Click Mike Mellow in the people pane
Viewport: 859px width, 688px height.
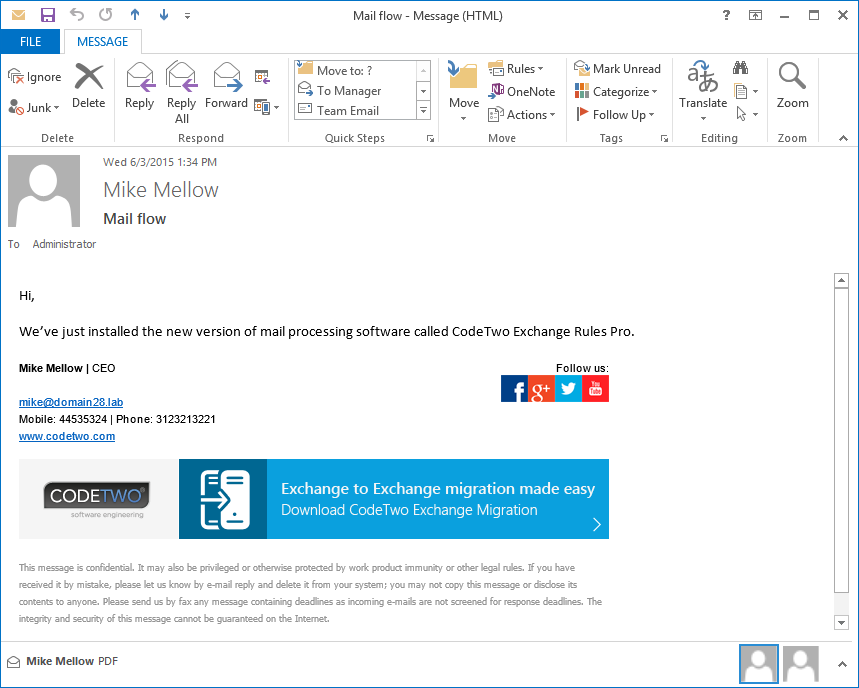pos(60,661)
